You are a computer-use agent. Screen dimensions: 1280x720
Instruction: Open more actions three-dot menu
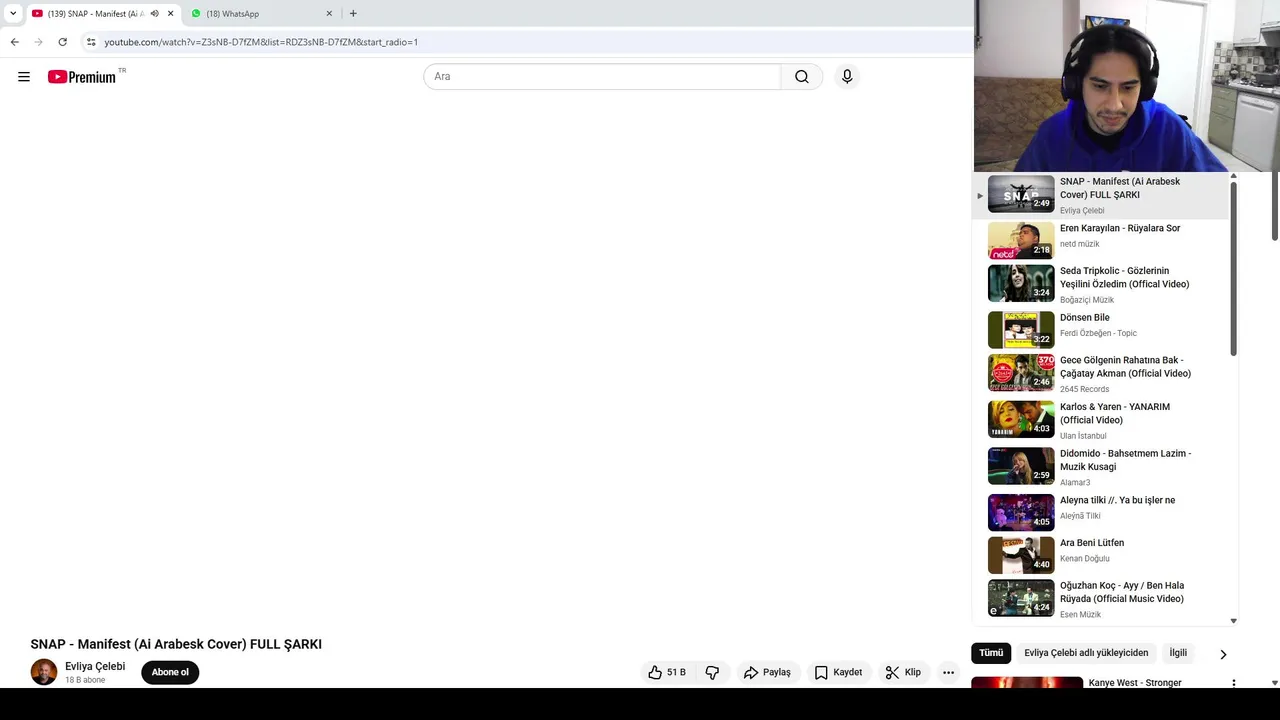point(949,672)
